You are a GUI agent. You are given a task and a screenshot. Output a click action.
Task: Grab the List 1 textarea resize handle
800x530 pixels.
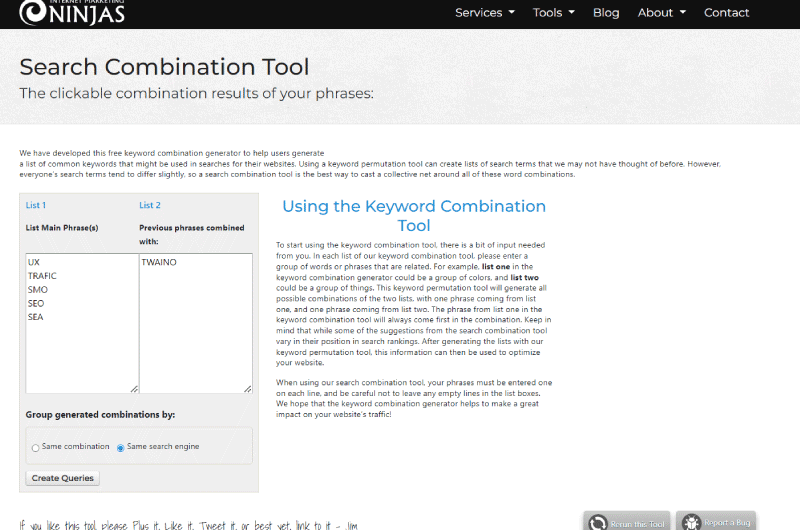[x=134, y=389]
